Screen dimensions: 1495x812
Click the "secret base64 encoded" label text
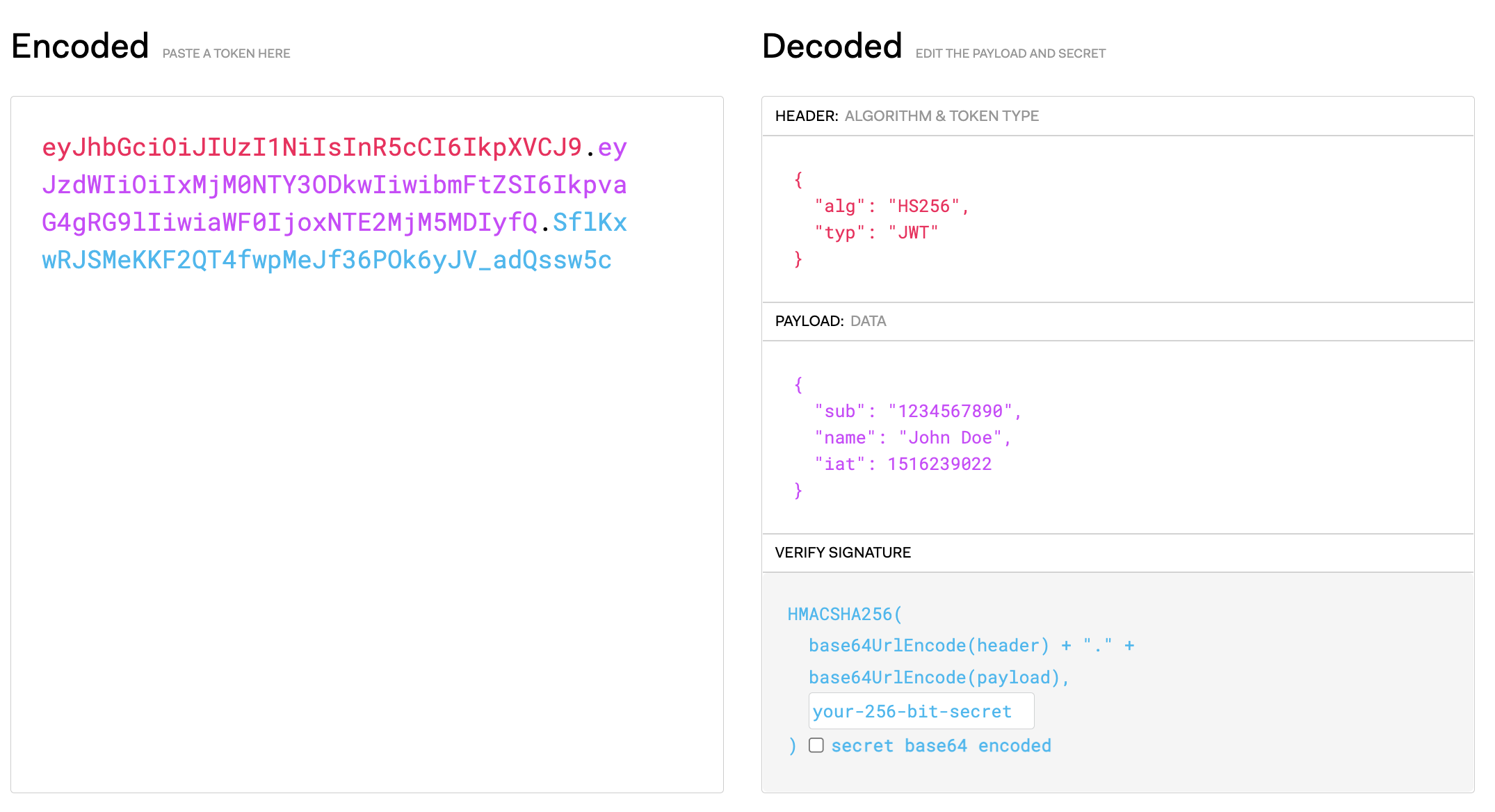point(941,746)
